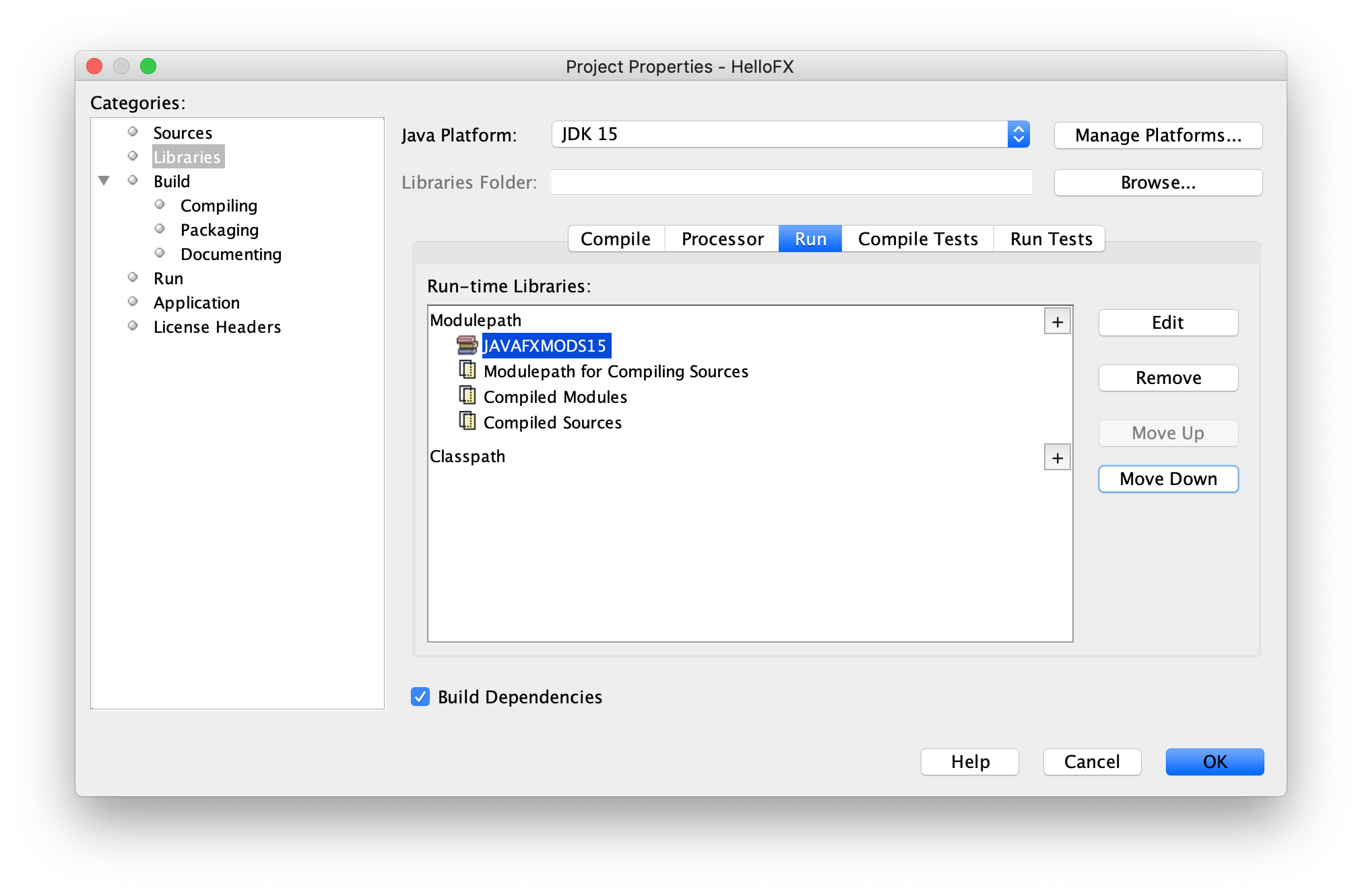The width and height of the screenshot is (1362, 896).
Task: Open the Run Tests tab
Action: coord(1051,239)
